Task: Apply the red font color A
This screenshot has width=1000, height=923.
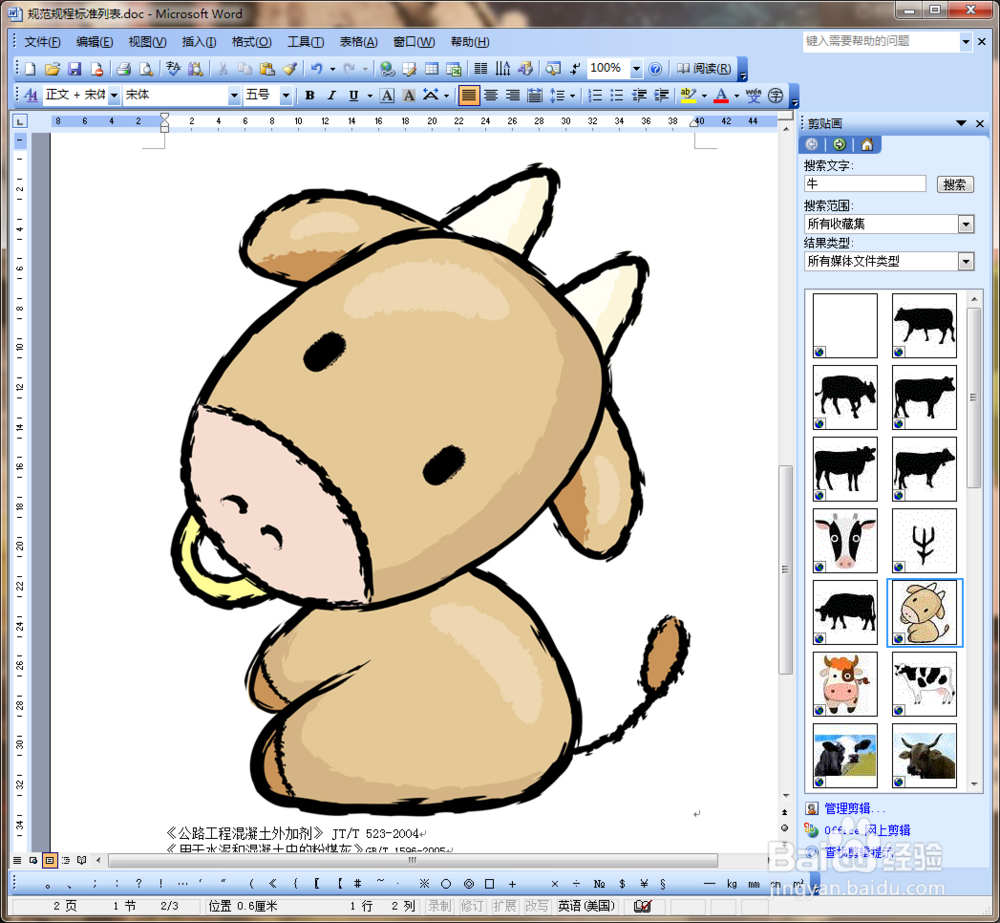Action: pyautogui.click(x=721, y=95)
